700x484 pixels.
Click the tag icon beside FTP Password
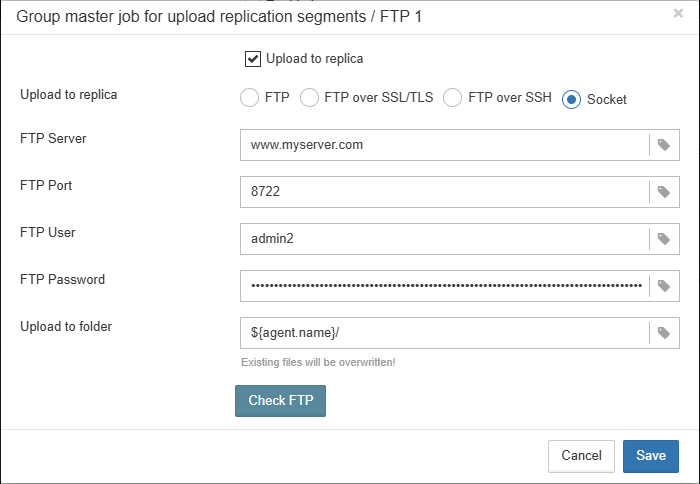664,286
